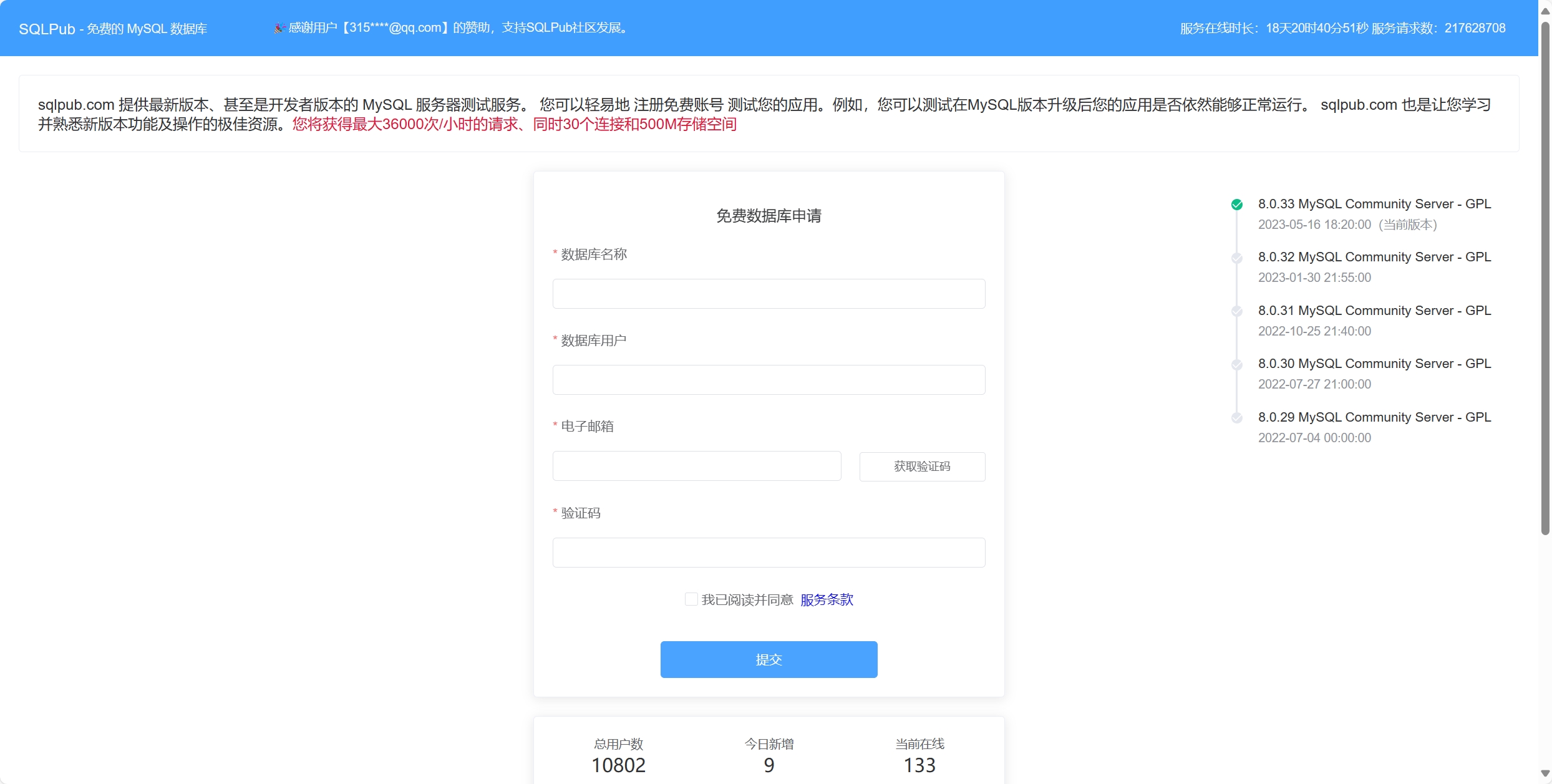Image resolution: width=1552 pixels, height=784 pixels.
Task: Click the green checkmark beside version 8.0.33
Action: [x=1236, y=205]
